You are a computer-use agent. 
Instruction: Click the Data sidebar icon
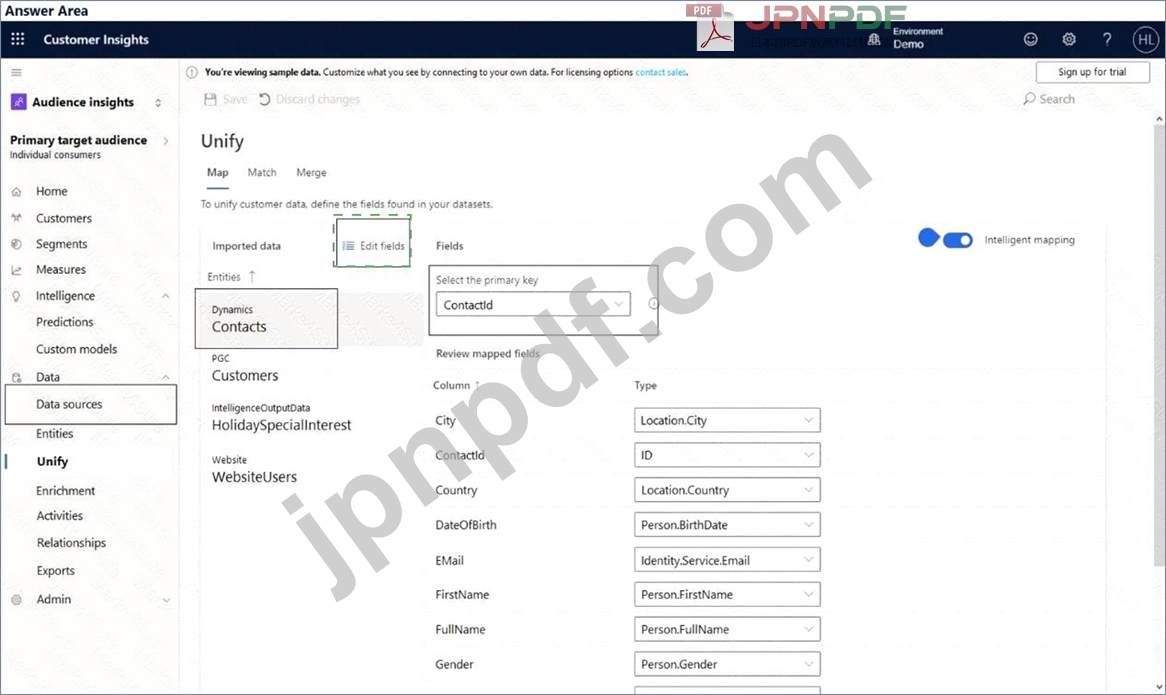(16, 377)
